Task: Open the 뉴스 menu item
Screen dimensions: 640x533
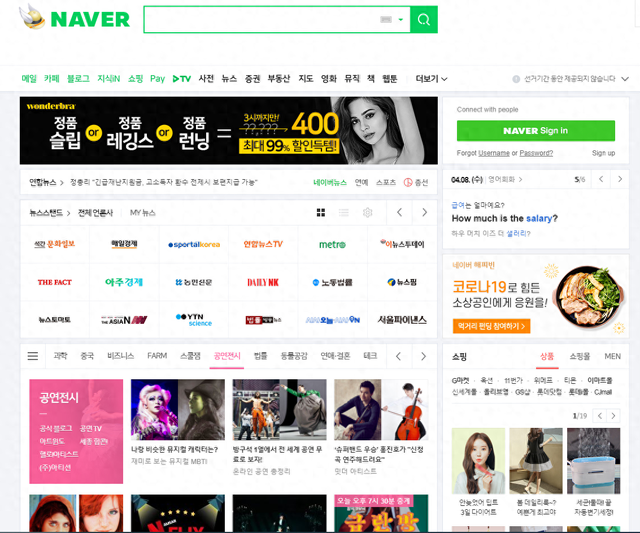Action: click(x=229, y=79)
